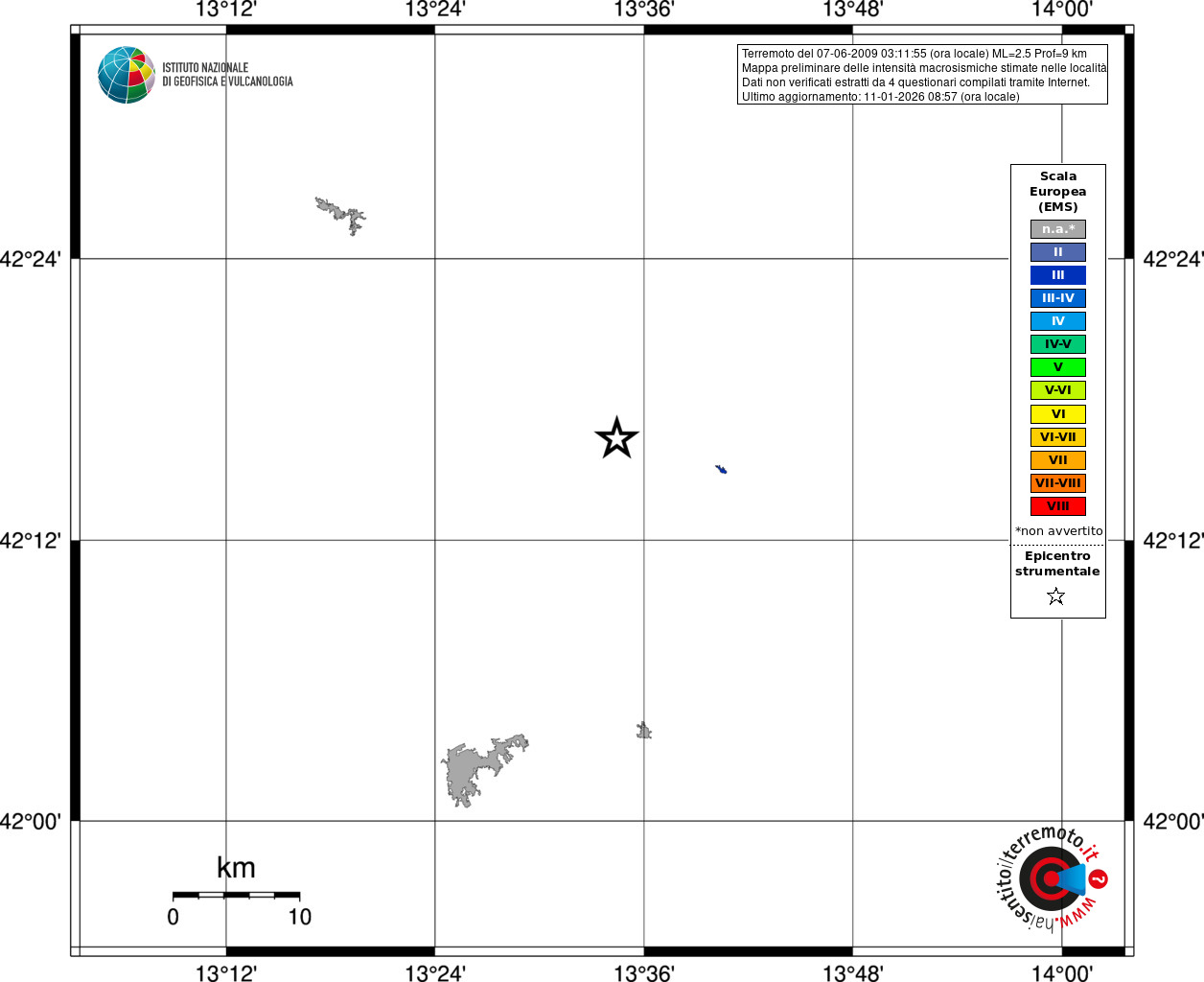
Task: Click the haisentitoilterremoto.it logo
Action: (x=1052, y=877)
